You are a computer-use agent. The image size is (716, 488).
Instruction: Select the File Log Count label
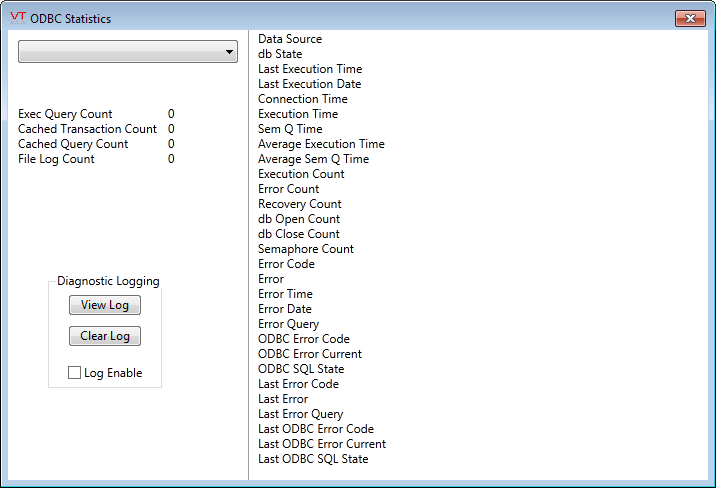coord(56,159)
